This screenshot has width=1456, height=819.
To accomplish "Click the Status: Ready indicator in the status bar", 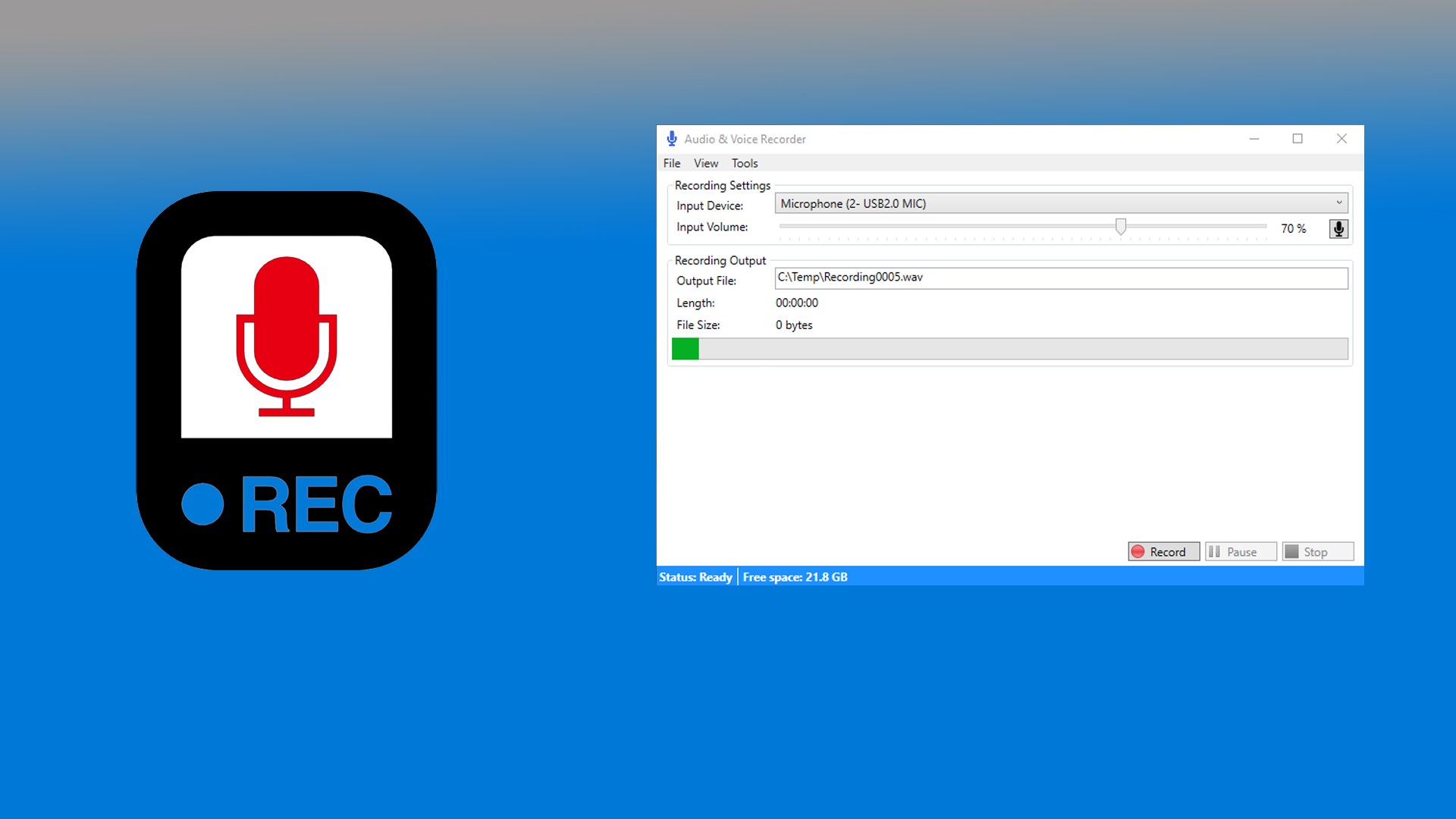I will click(x=695, y=576).
